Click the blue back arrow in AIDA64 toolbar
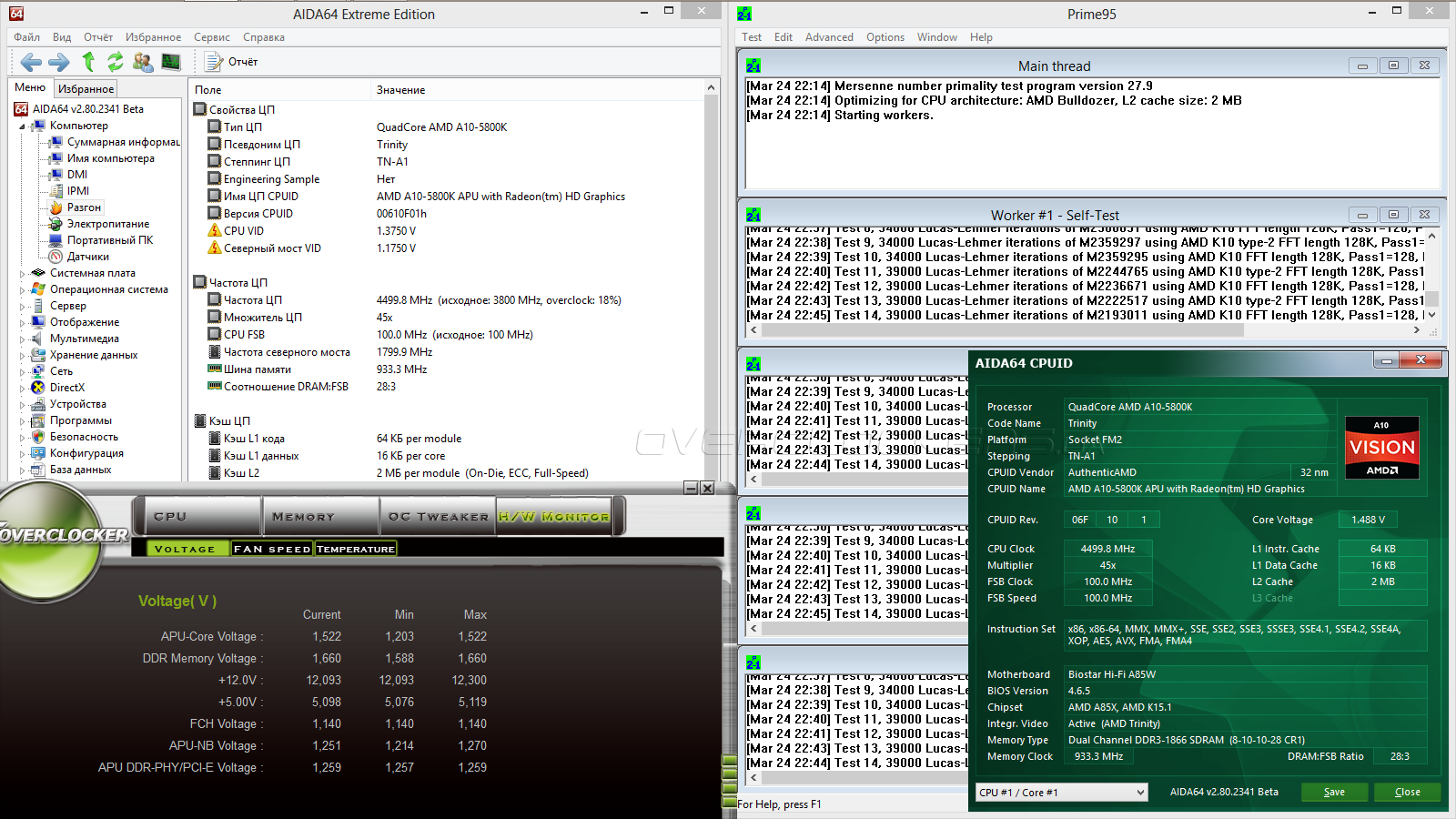Image resolution: width=1456 pixels, height=819 pixels. (31, 62)
